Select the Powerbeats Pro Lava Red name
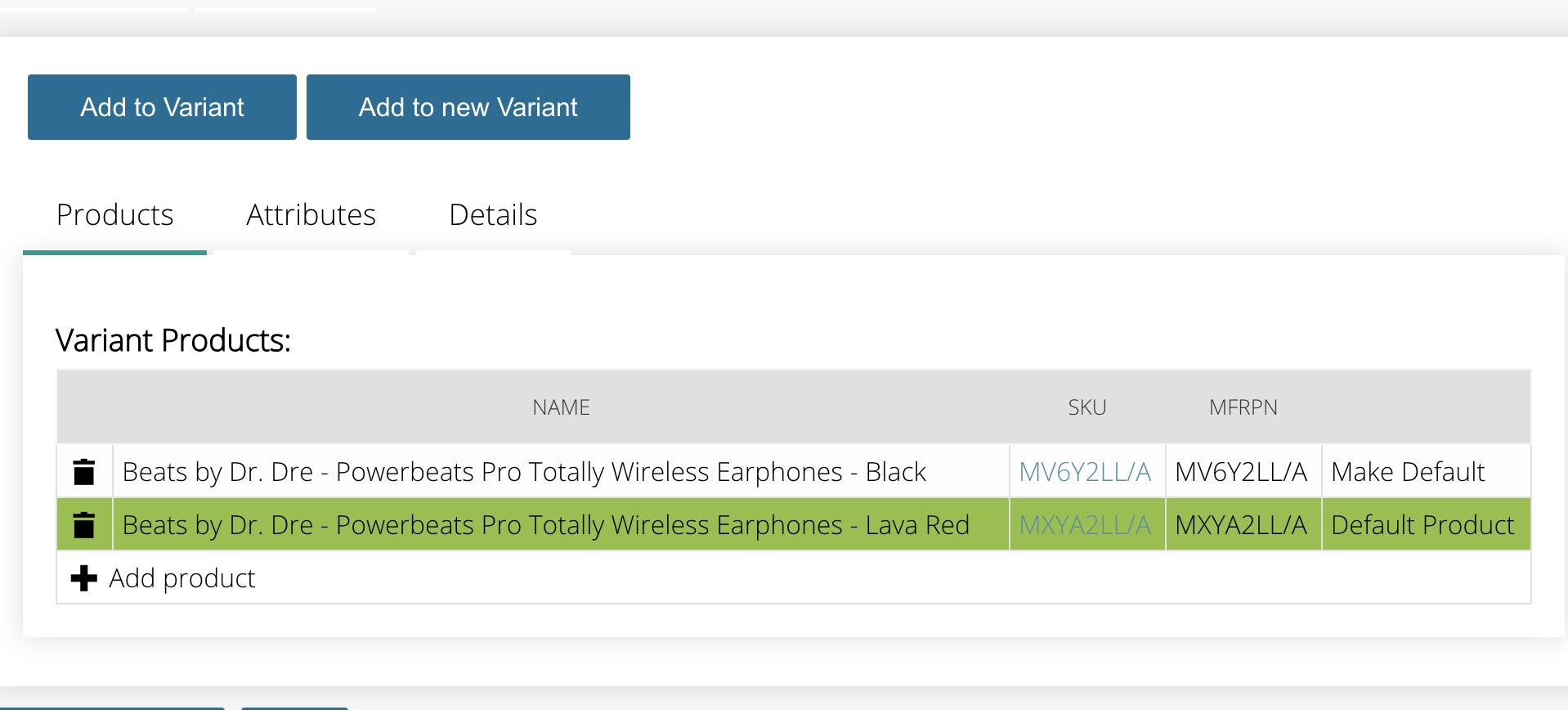The height and width of the screenshot is (710, 1568). point(546,525)
